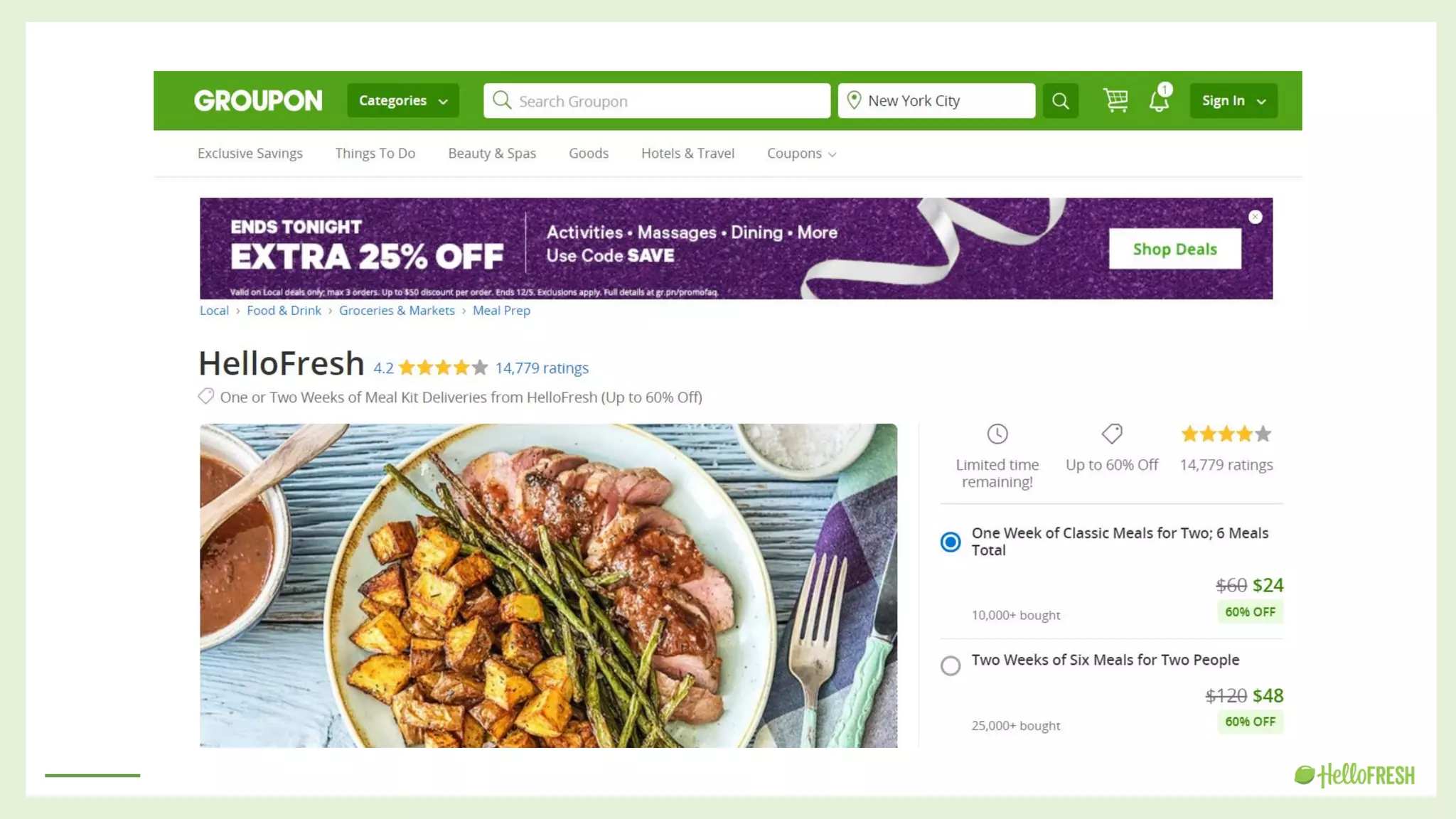Select Two Weeks of Six Meals option
The height and width of the screenshot is (819, 1456).
[x=951, y=665]
